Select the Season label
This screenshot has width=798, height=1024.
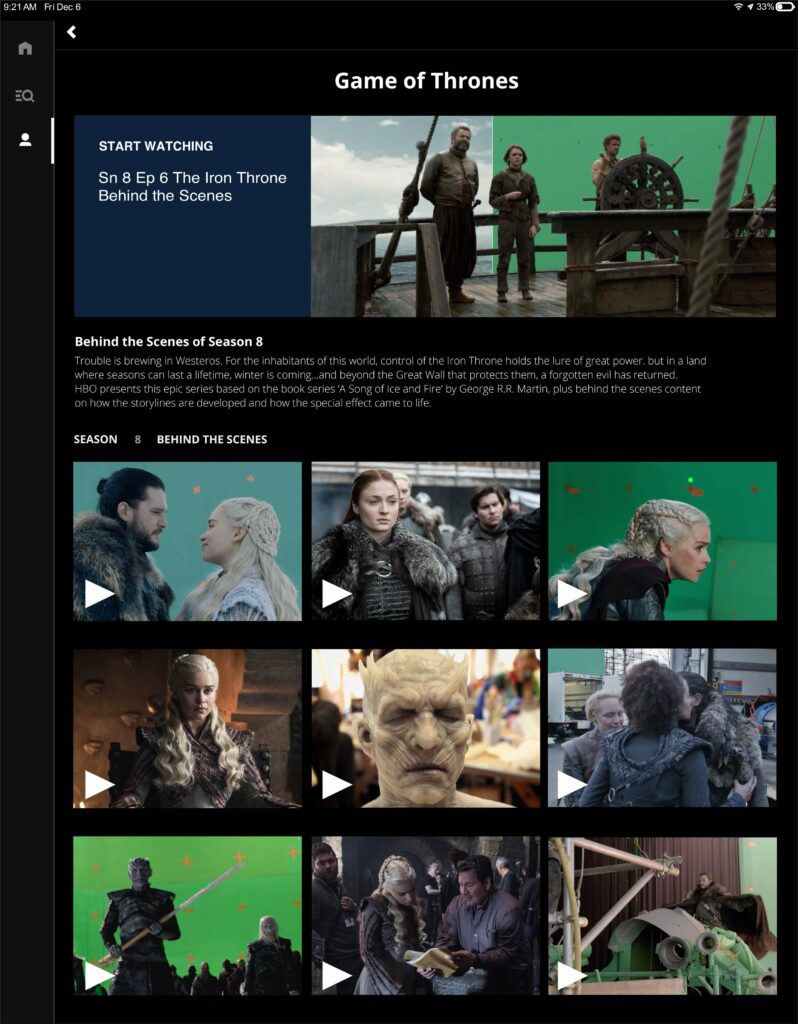95,440
